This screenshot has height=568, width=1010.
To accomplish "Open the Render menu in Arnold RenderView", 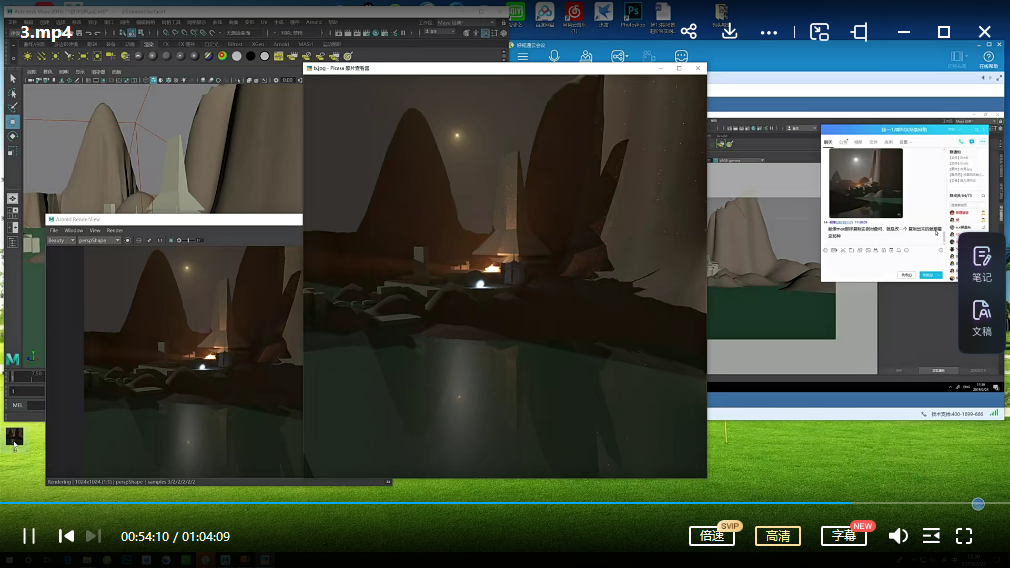I will 115,230.
